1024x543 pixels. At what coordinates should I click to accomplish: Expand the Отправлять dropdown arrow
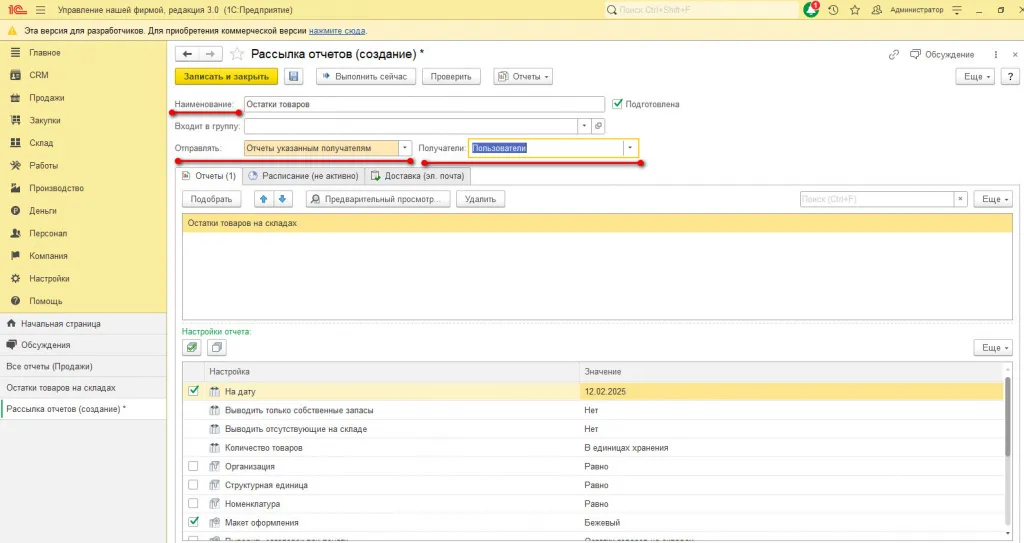click(405, 148)
